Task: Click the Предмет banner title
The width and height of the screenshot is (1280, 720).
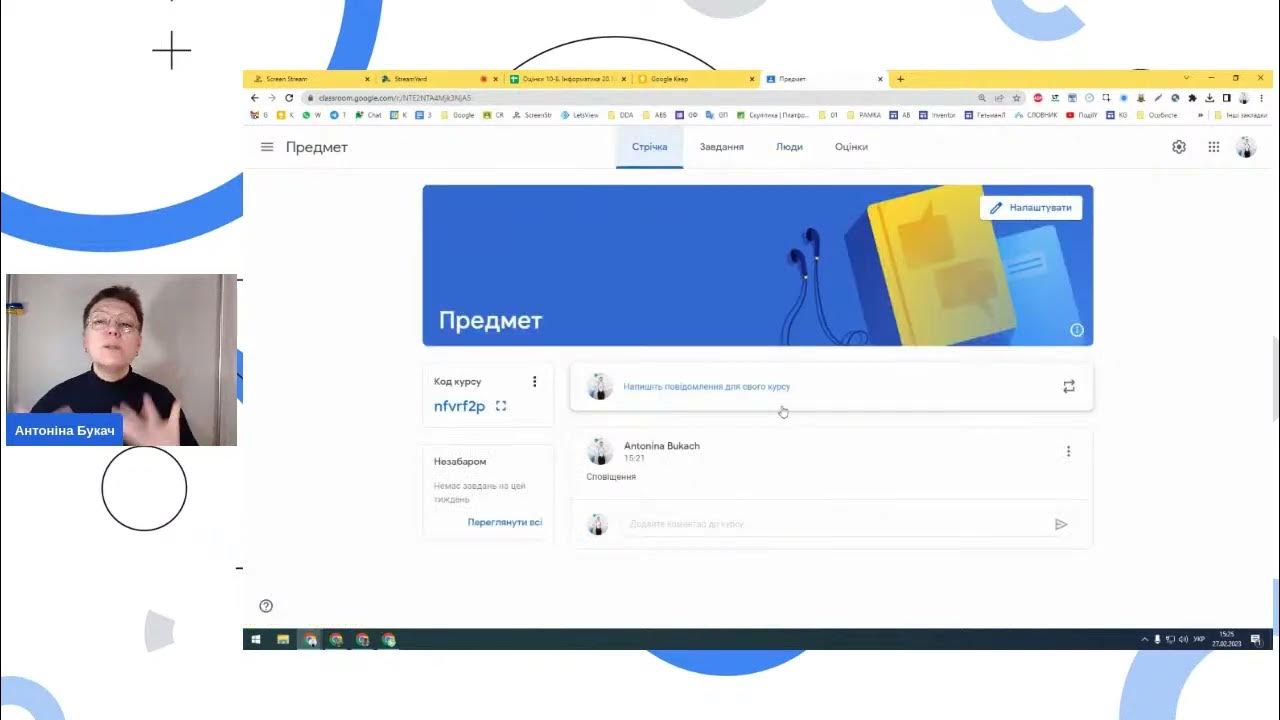Action: coord(490,321)
